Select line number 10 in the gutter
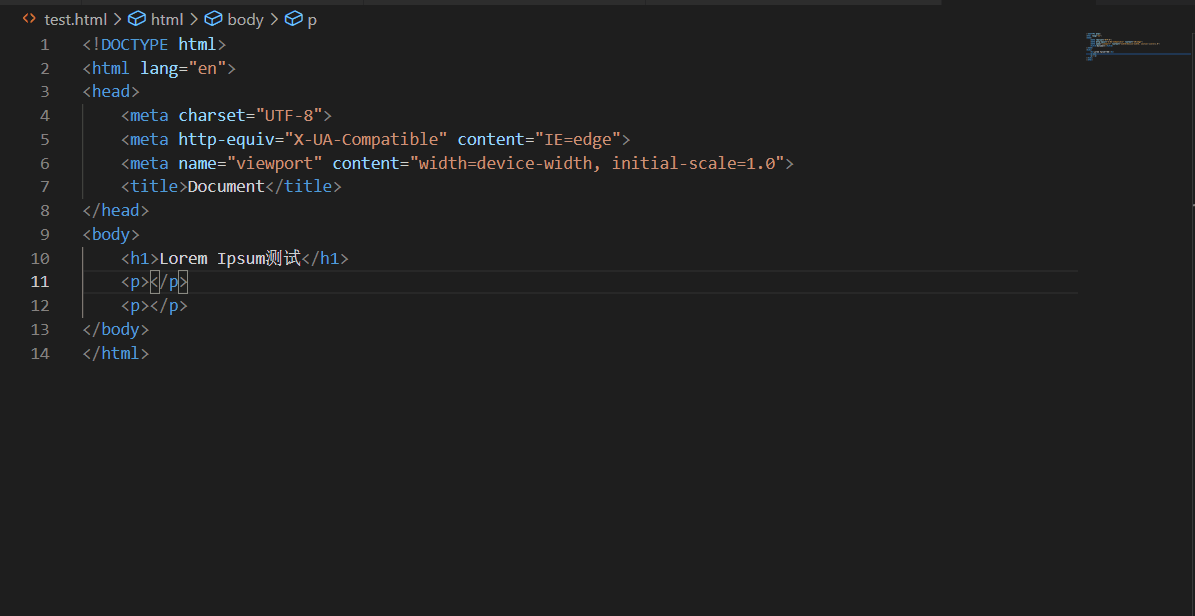The height and width of the screenshot is (616, 1195). (x=40, y=257)
